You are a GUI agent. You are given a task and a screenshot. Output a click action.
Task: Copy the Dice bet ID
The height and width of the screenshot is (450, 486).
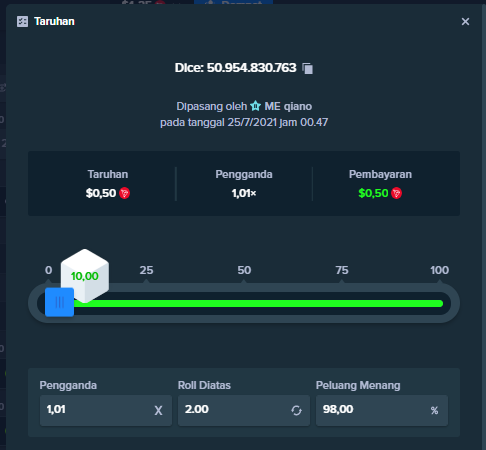(x=307, y=68)
